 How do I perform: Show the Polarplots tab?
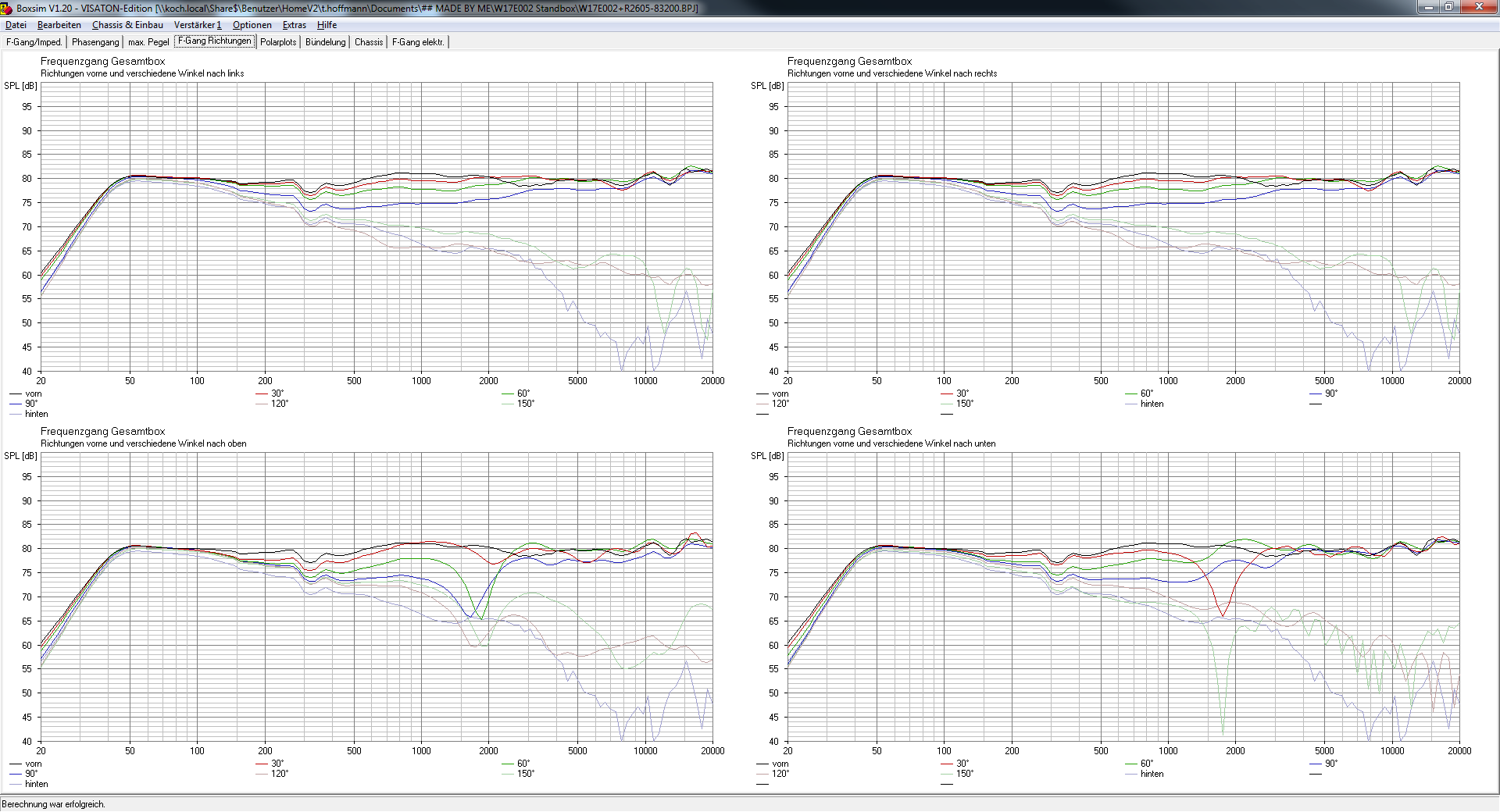click(x=278, y=42)
